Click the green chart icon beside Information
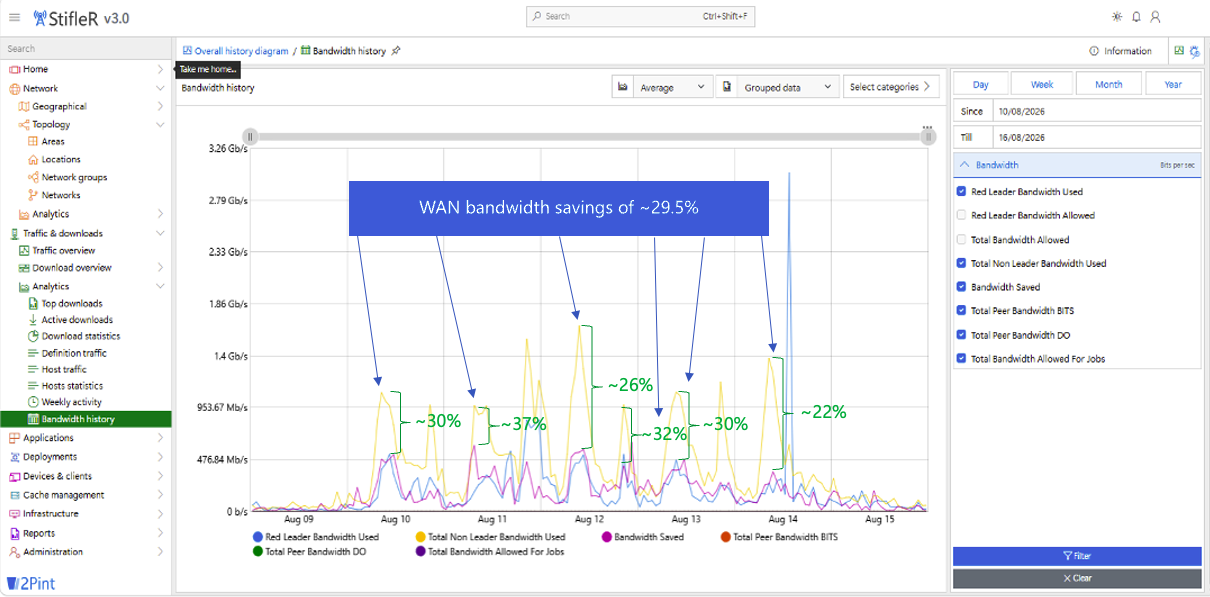 (1180, 51)
